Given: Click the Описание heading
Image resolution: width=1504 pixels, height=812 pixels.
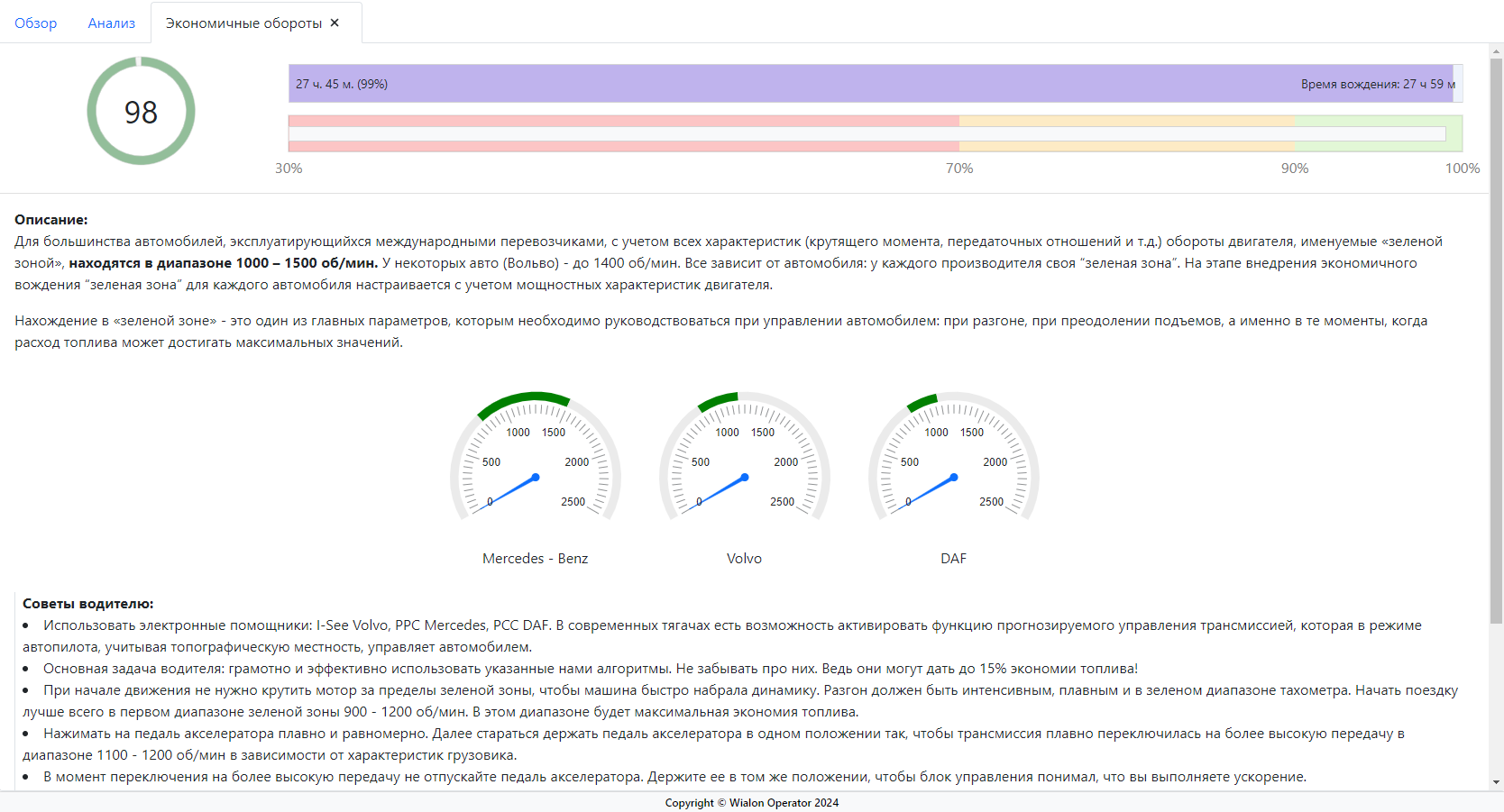Looking at the screenshot, I should click(51, 220).
